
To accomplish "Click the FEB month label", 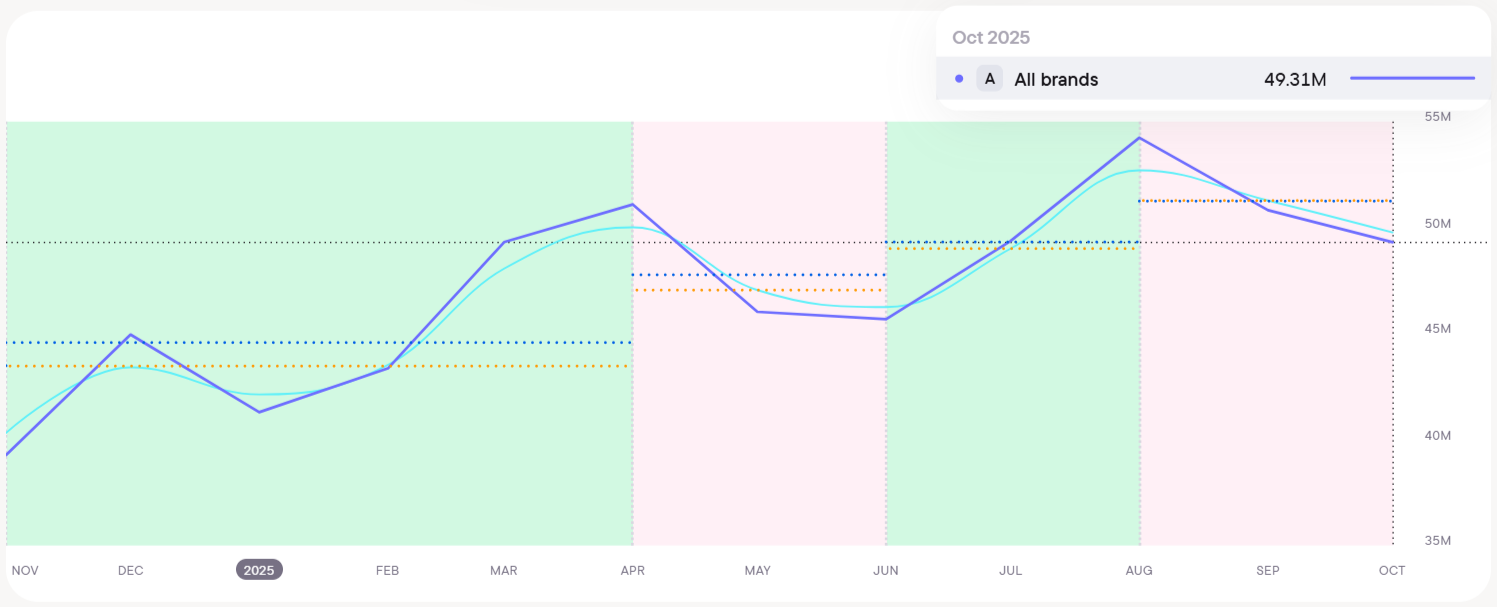I will [x=387, y=571].
